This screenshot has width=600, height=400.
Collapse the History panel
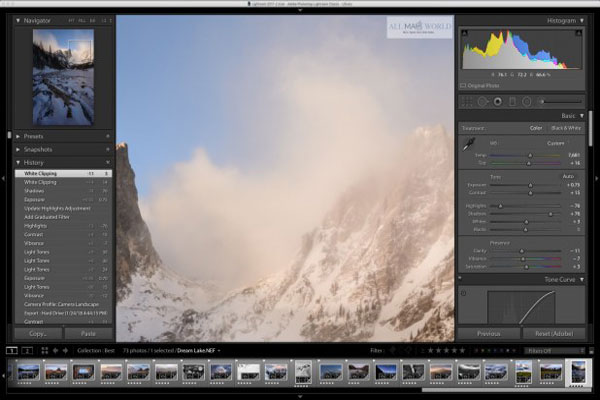click(18, 162)
